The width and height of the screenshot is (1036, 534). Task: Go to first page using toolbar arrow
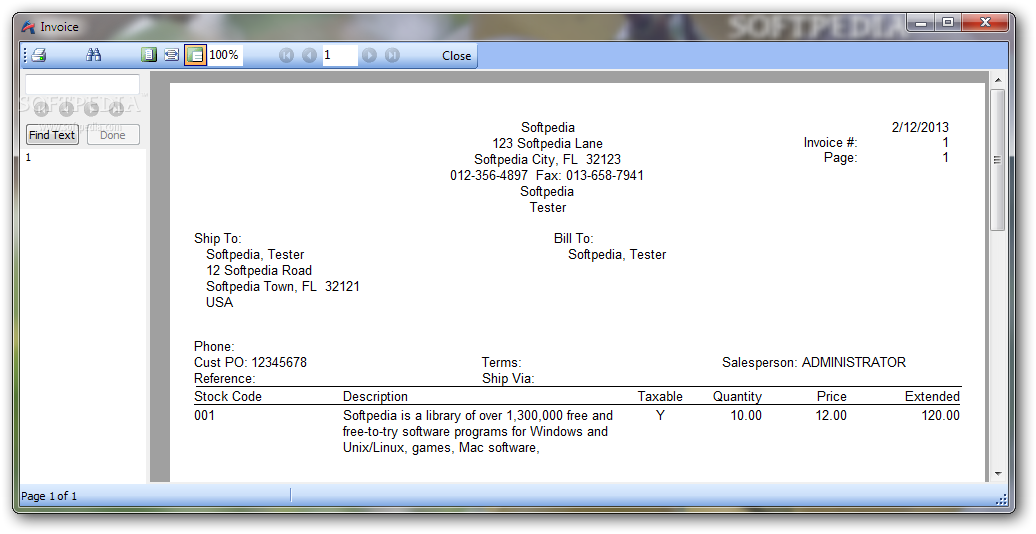(286, 56)
